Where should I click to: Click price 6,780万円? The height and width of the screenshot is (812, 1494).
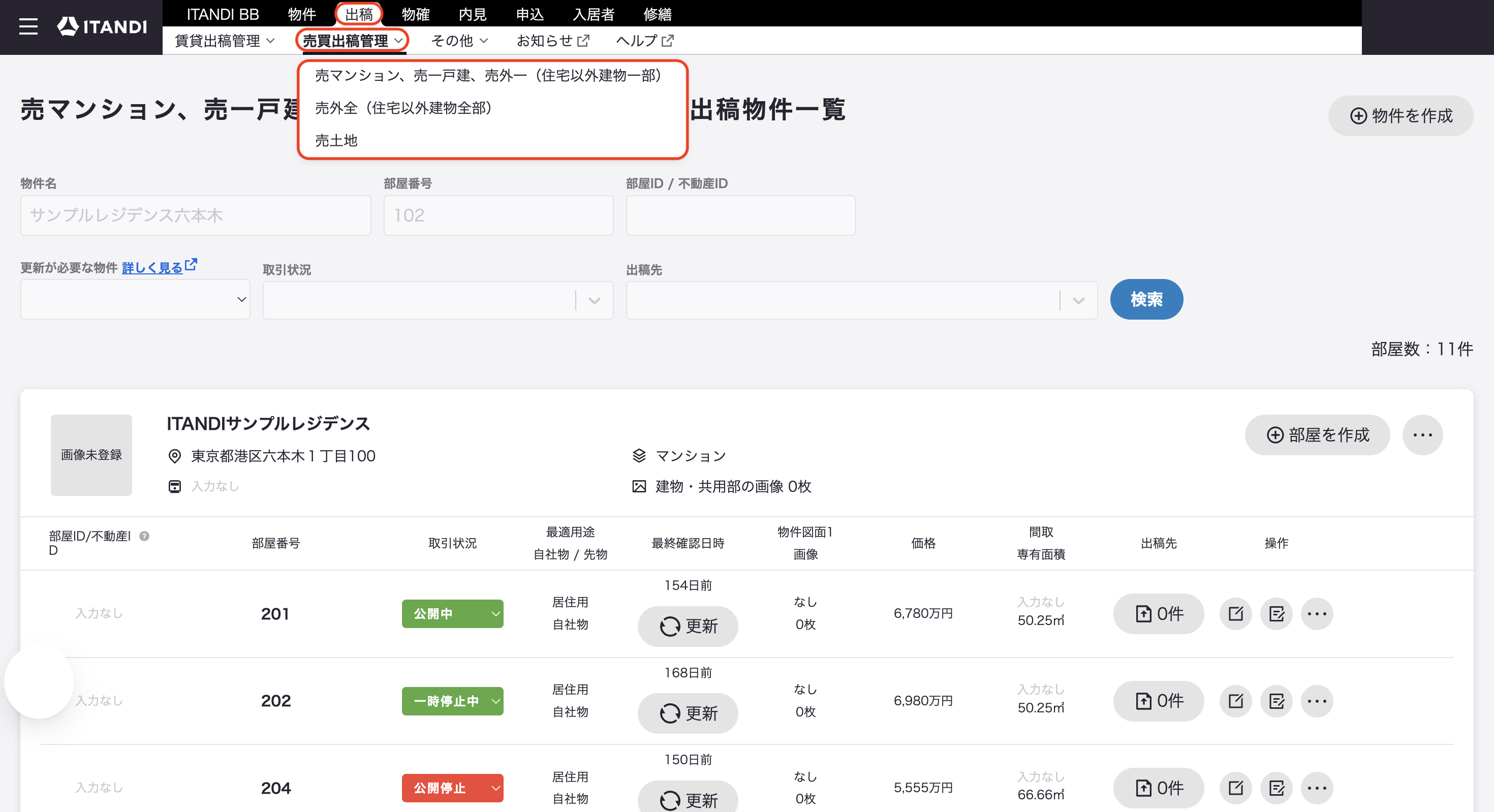click(923, 614)
